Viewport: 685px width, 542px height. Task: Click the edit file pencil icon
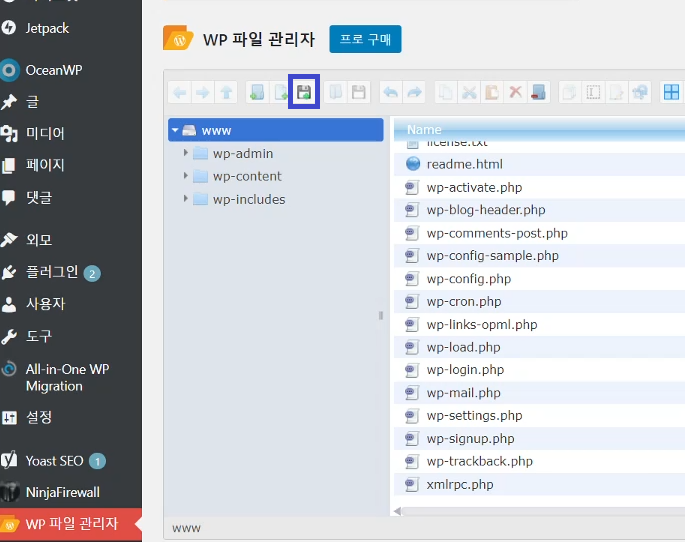click(x=616, y=92)
